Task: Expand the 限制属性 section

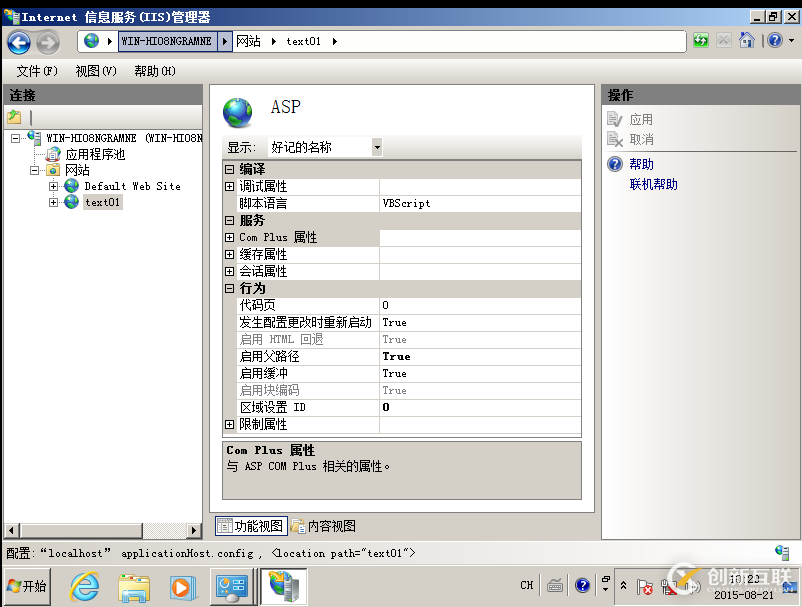Action: [230, 424]
